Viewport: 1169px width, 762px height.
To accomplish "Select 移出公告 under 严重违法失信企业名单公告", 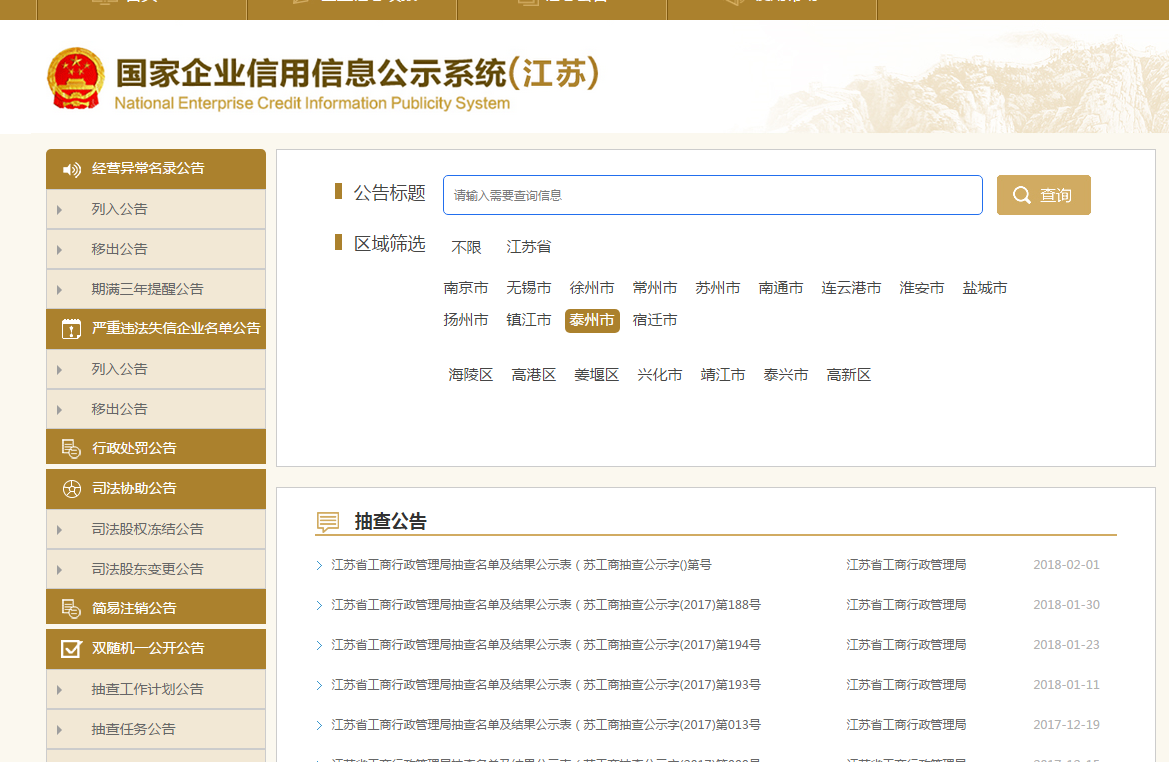I will click(156, 409).
